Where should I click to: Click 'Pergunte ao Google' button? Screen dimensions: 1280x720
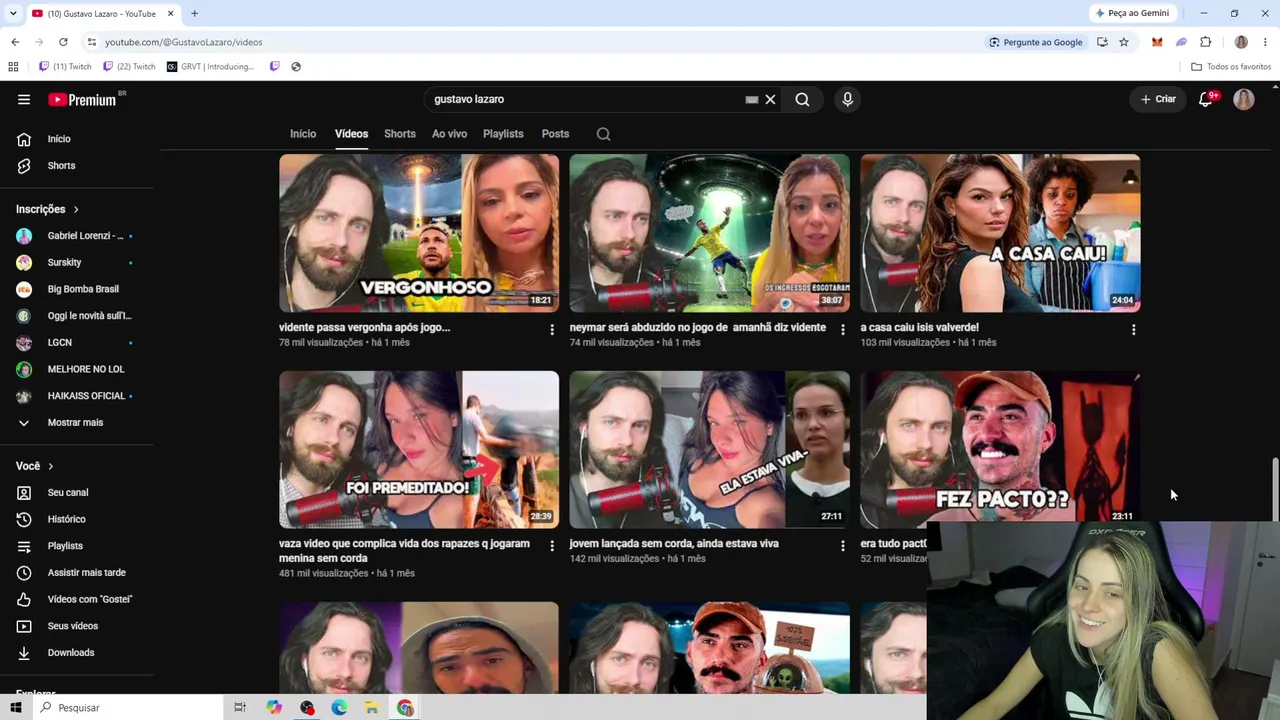pyautogui.click(x=1035, y=42)
